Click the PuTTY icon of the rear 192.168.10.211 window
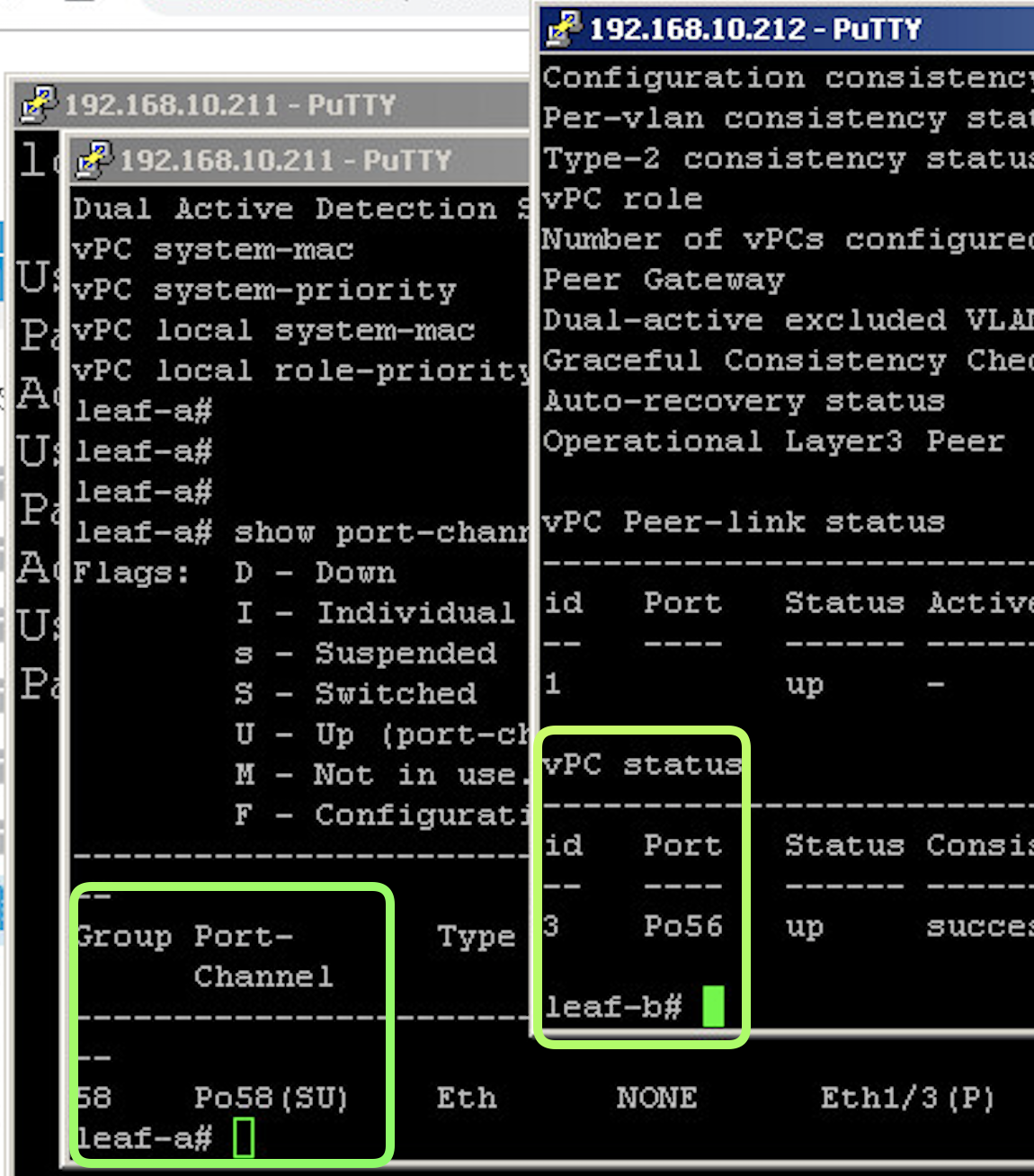Screen dimensions: 1034x1176 [x=38, y=104]
